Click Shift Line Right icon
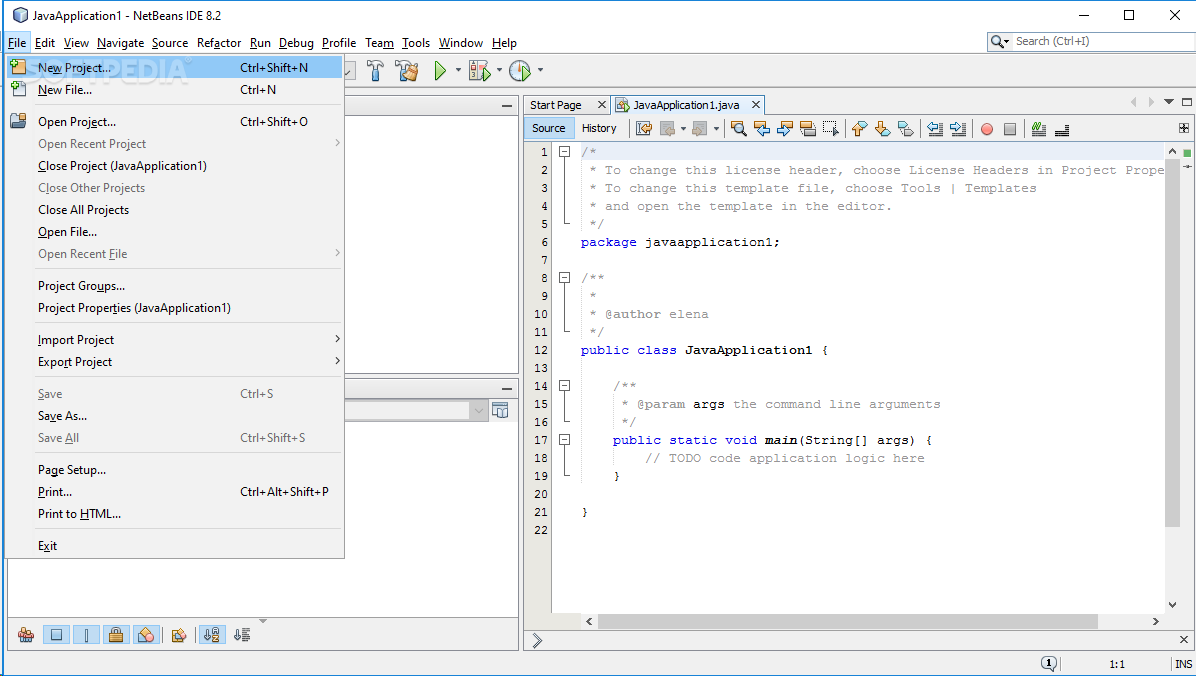Screen dimensions: 1196x676 (x=958, y=128)
